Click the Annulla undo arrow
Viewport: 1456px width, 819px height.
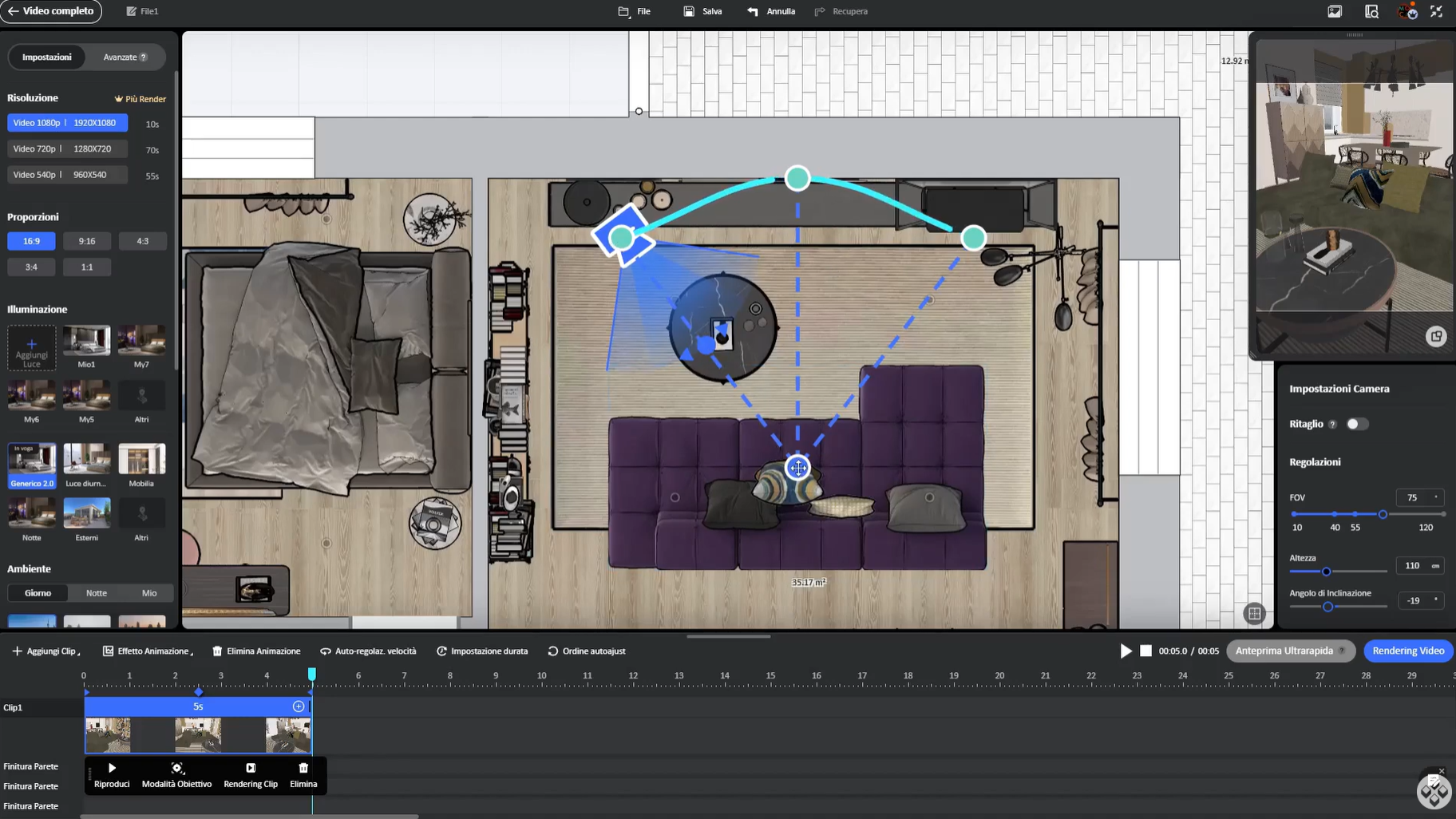(x=753, y=11)
